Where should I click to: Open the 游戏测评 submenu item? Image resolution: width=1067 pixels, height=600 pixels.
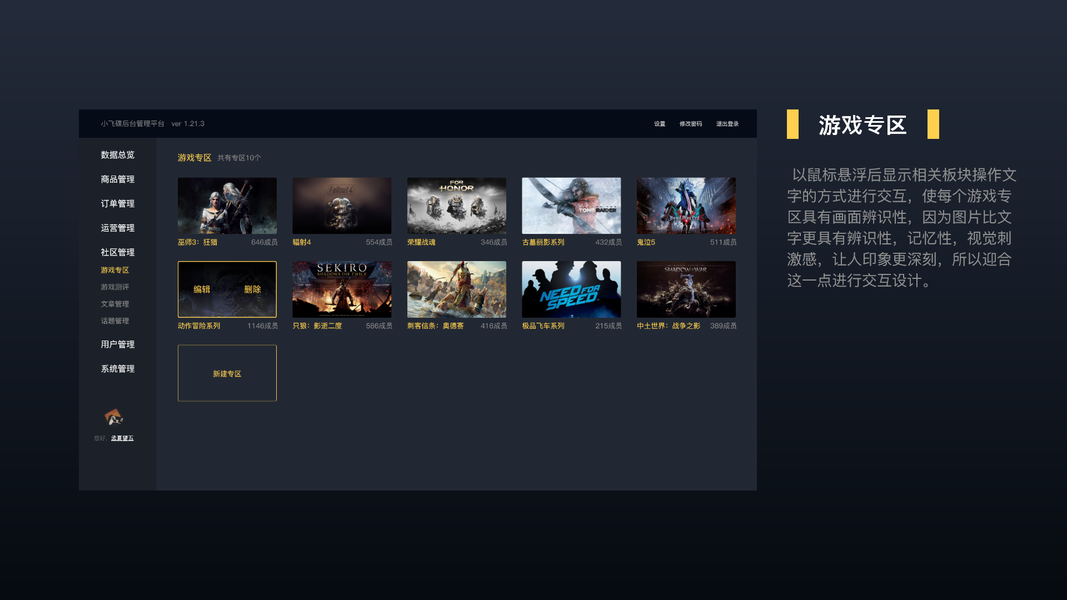pyautogui.click(x=115, y=287)
